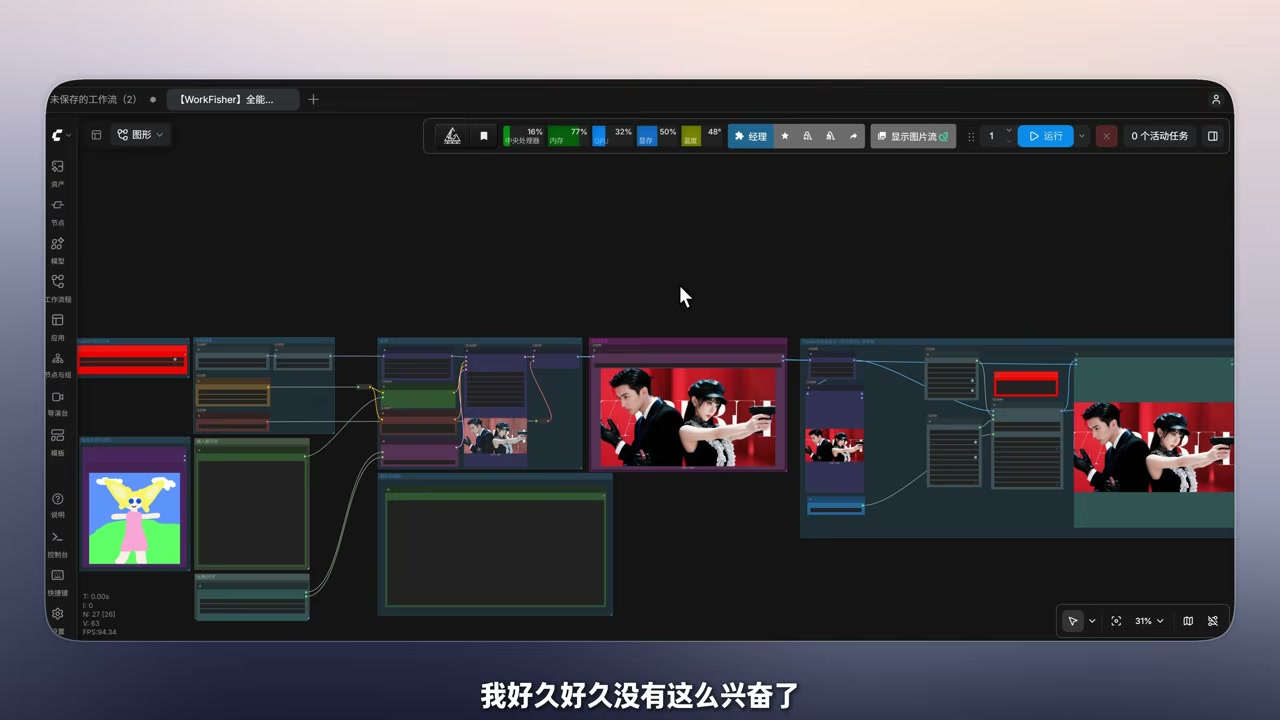Toggle link visibility icon at bottom right
The image size is (1280, 720).
[1213, 621]
